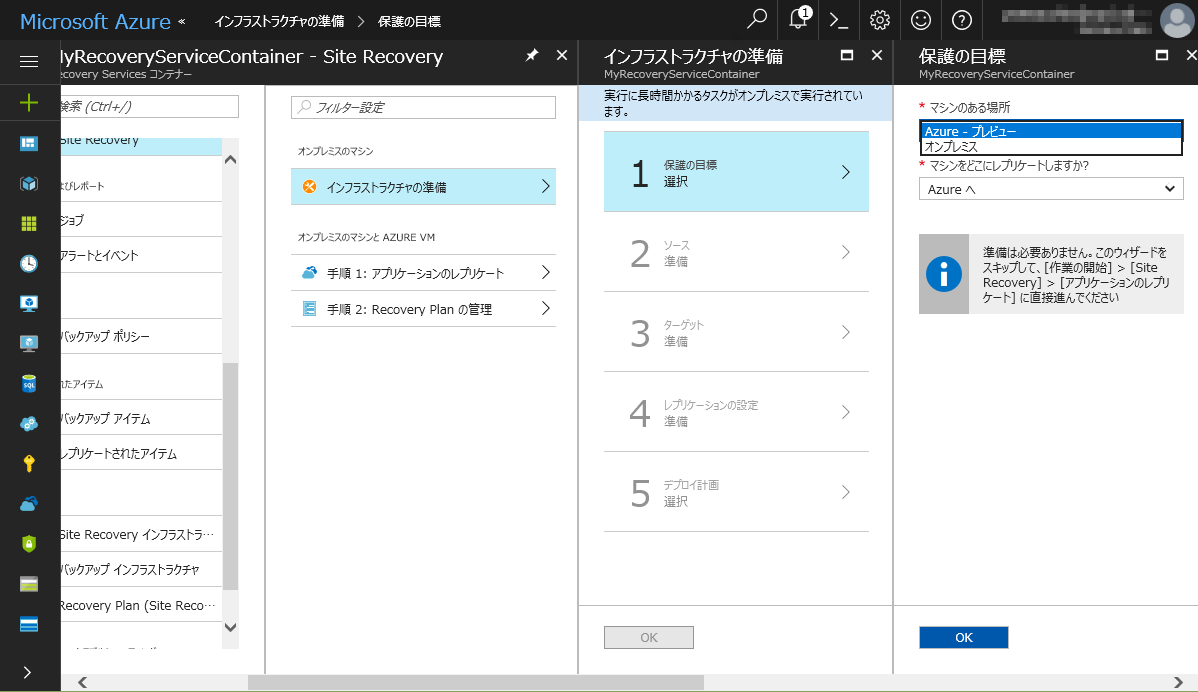The height and width of the screenshot is (692, 1198).
Task: Open the マシンをどこにレプリケートしますか dropdown
Action: coord(1051,188)
